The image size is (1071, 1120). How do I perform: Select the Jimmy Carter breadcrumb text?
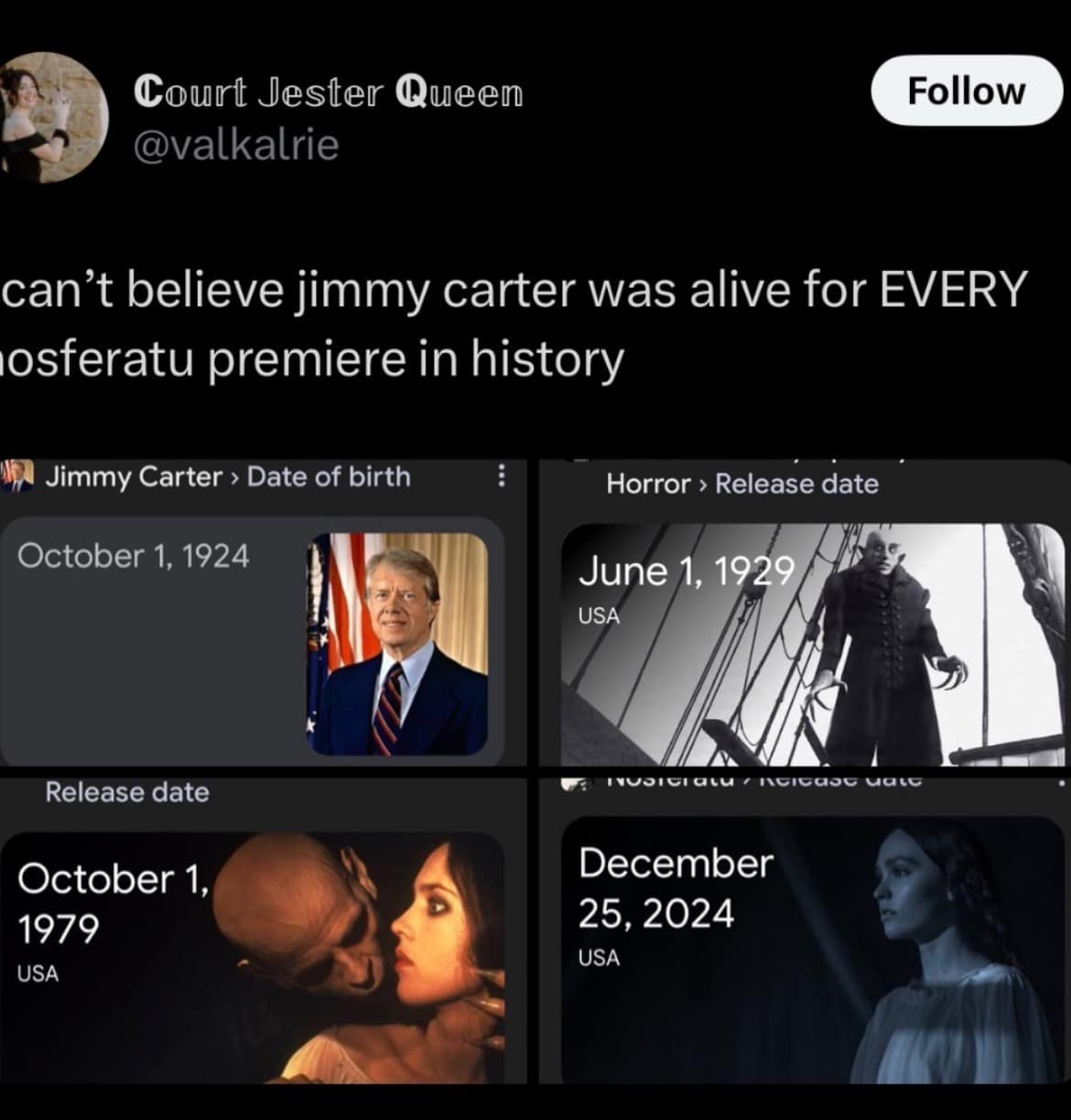coord(134,477)
